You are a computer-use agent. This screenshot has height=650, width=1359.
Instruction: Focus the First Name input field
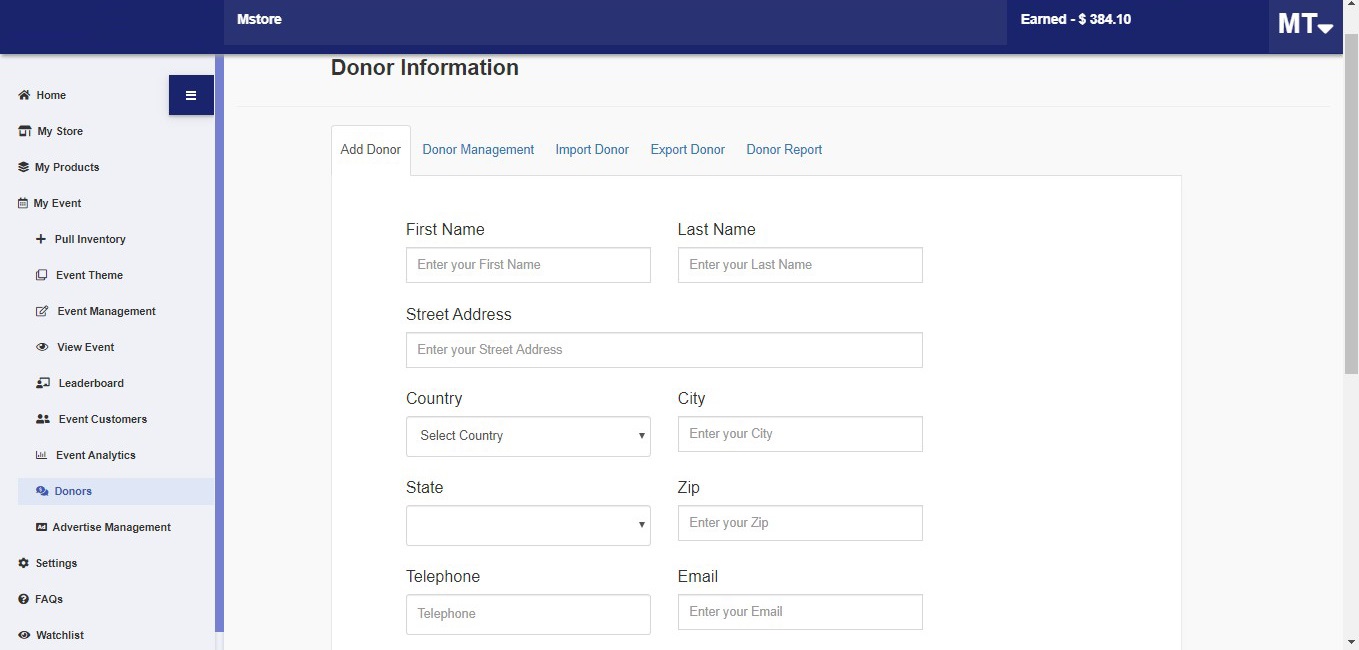click(x=528, y=265)
